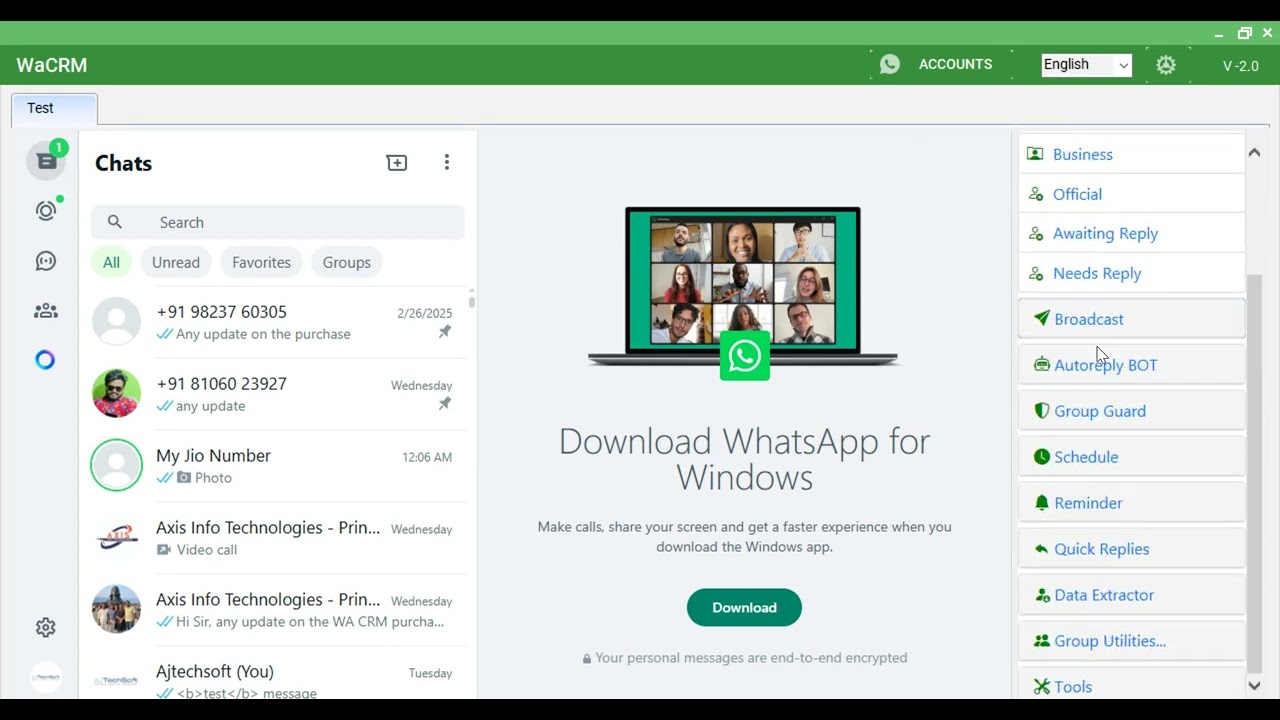Open Quick Replies
This screenshot has width=1280, height=720.
coord(1131,549)
